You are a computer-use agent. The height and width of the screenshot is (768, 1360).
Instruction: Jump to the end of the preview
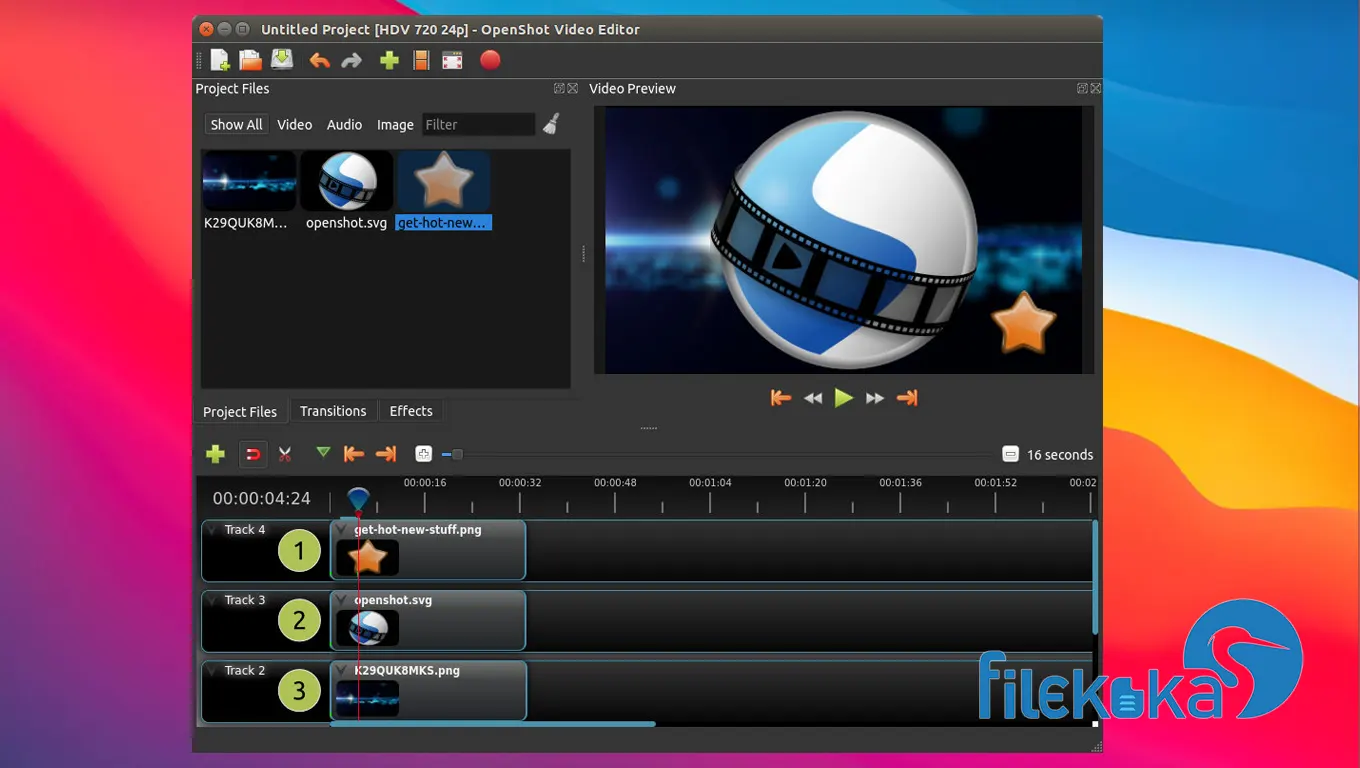(907, 398)
